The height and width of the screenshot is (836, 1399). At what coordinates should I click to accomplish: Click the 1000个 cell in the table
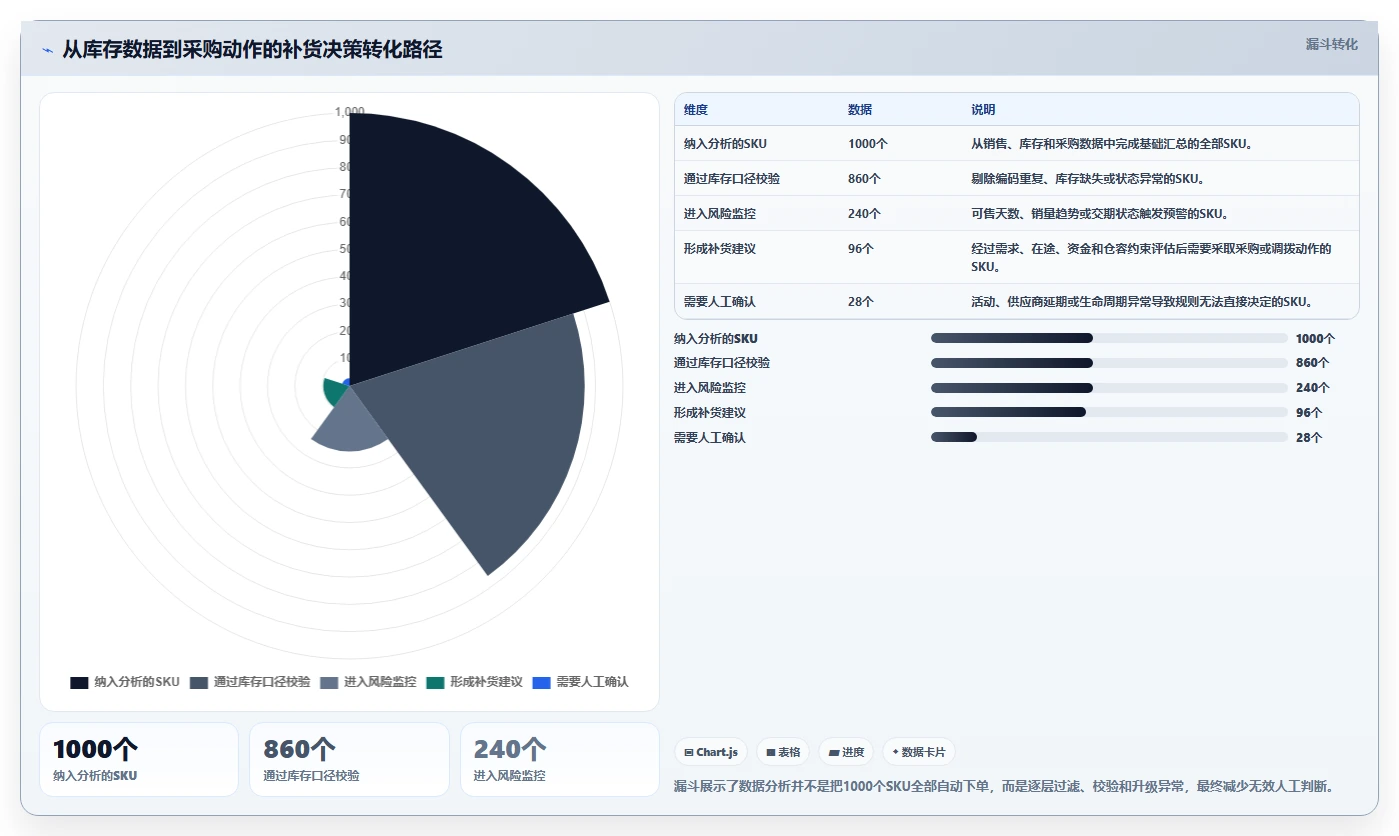pos(868,144)
